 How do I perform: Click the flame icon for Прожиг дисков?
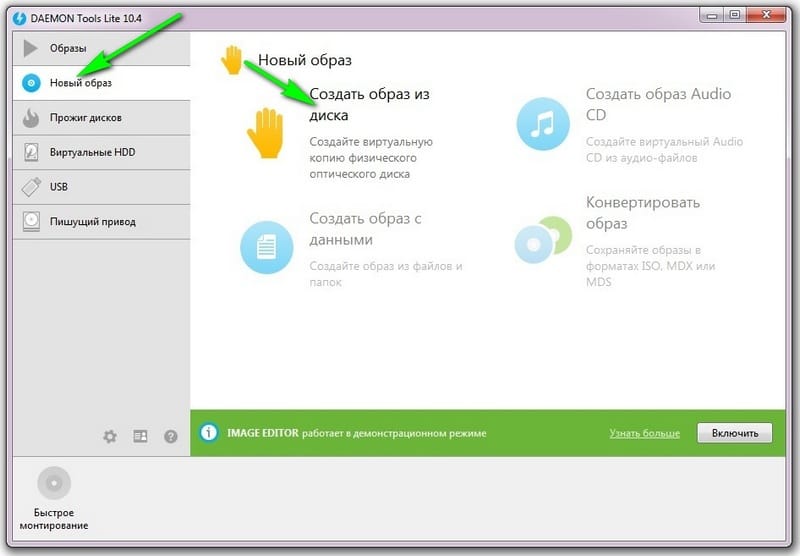[31, 118]
